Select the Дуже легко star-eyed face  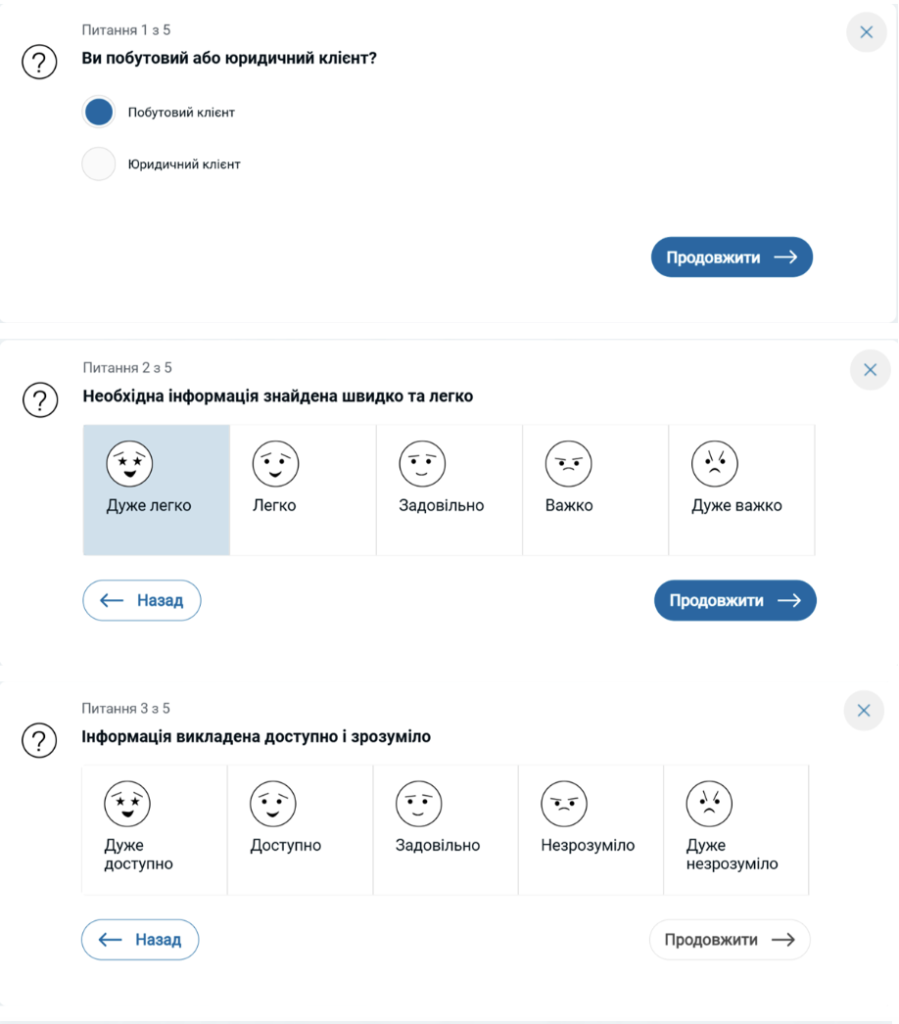pyautogui.click(x=157, y=490)
